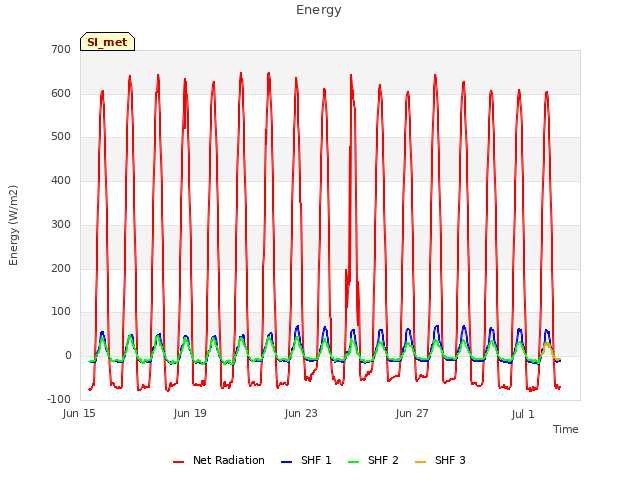The image size is (640, 480).
Task: Click the 200 y-axis tick label
Action: click(x=61, y=269)
